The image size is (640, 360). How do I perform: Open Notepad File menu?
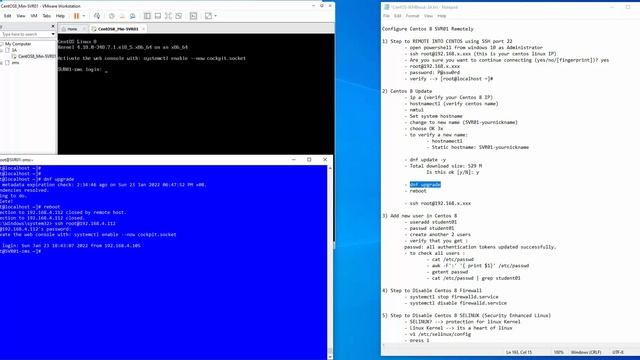click(x=386, y=16)
